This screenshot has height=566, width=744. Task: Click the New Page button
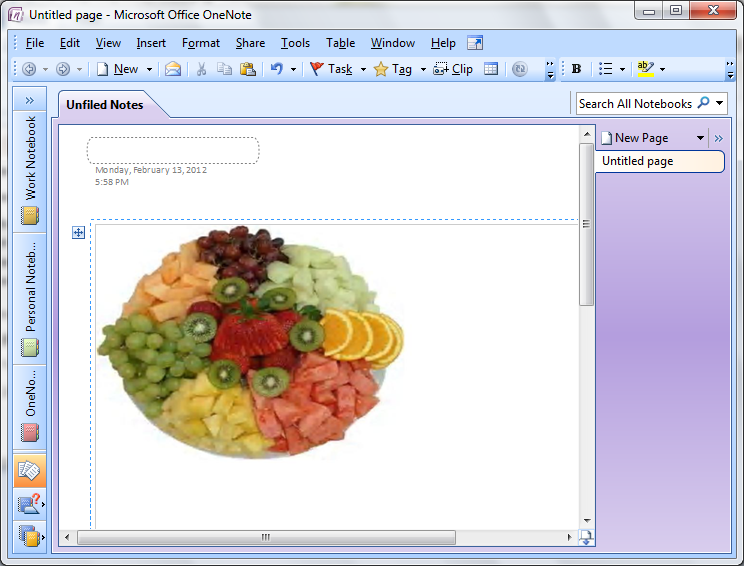635,138
